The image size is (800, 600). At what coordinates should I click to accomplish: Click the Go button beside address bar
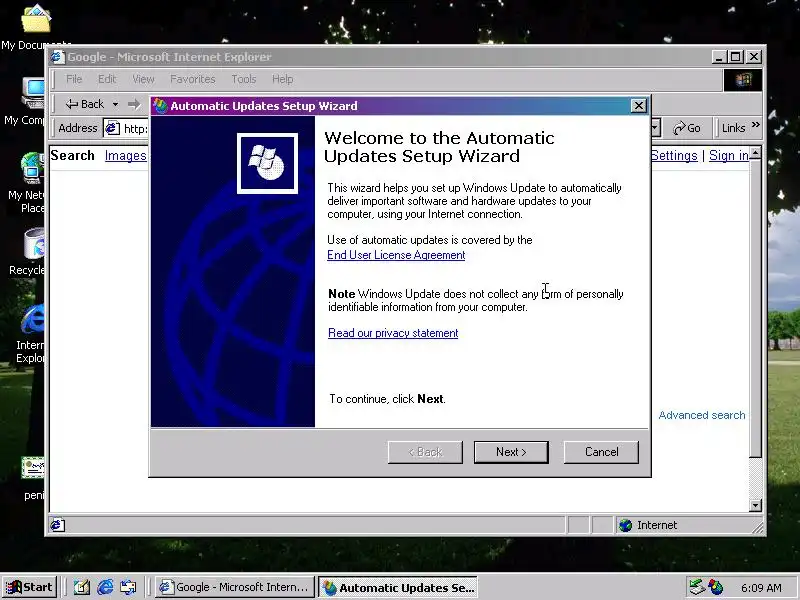[x=687, y=128]
